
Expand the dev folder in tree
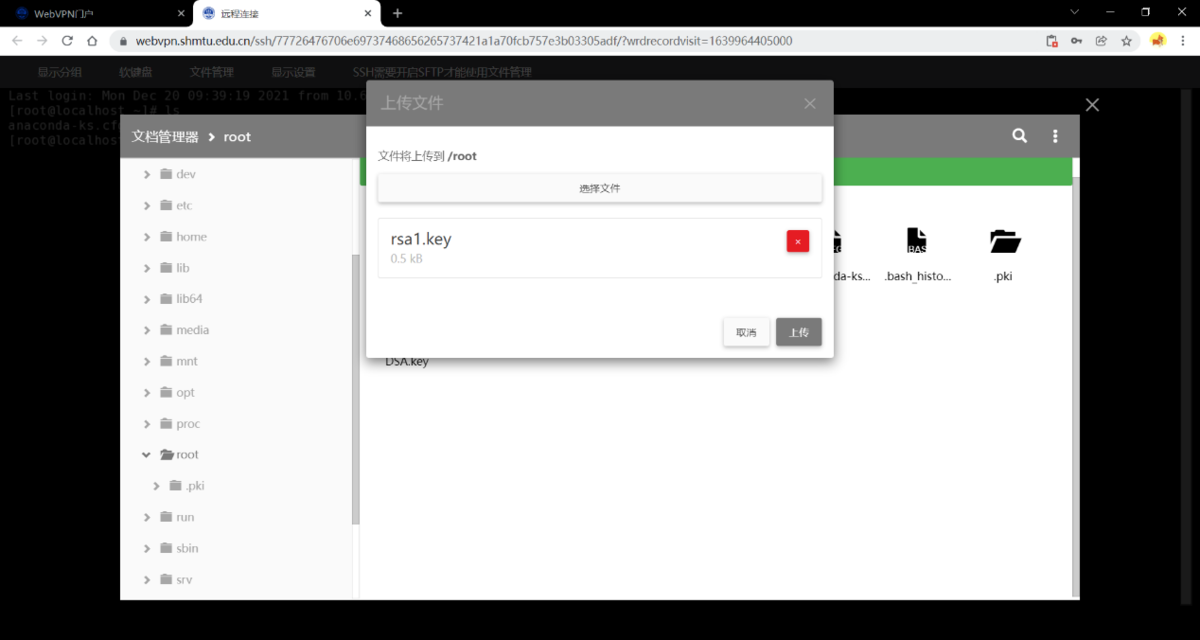147,174
